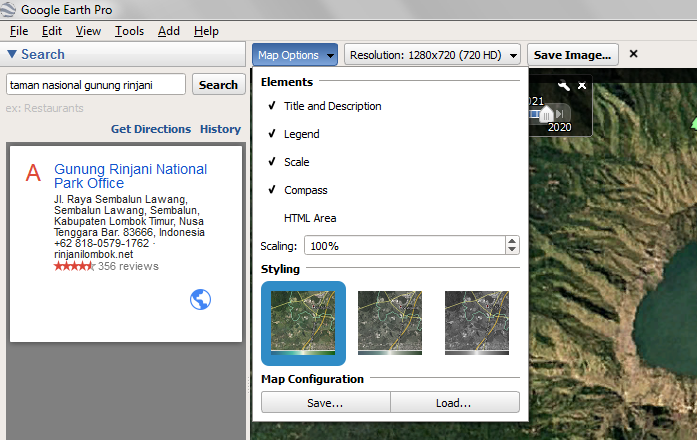Click the time slider thumb handle
The height and width of the screenshot is (440, 697).
546,114
